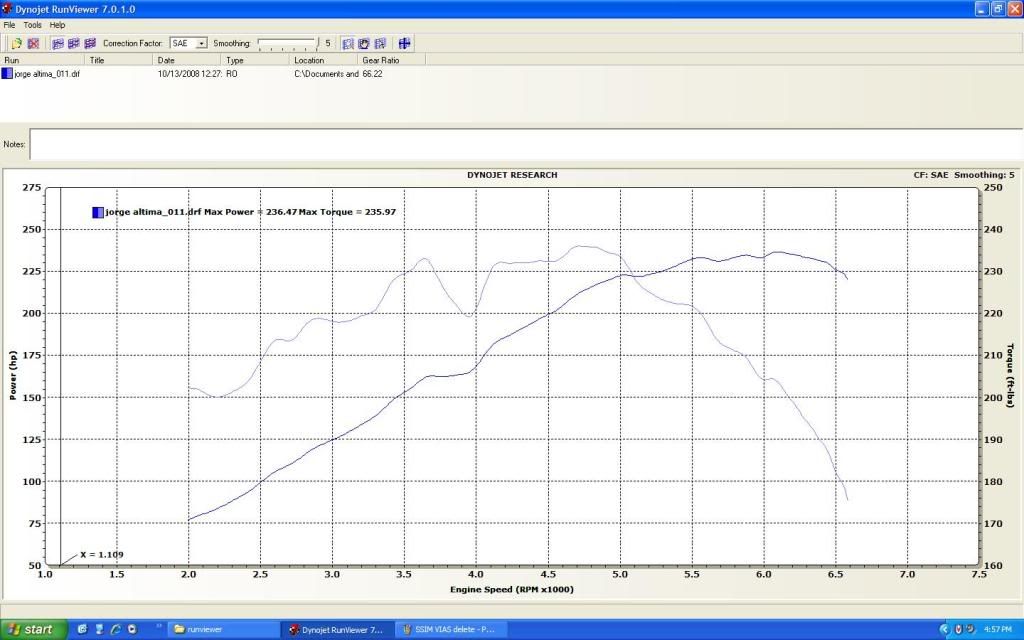Click the zoom graph icon right of smoothing value

pyautogui.click(x=348, y=44)
